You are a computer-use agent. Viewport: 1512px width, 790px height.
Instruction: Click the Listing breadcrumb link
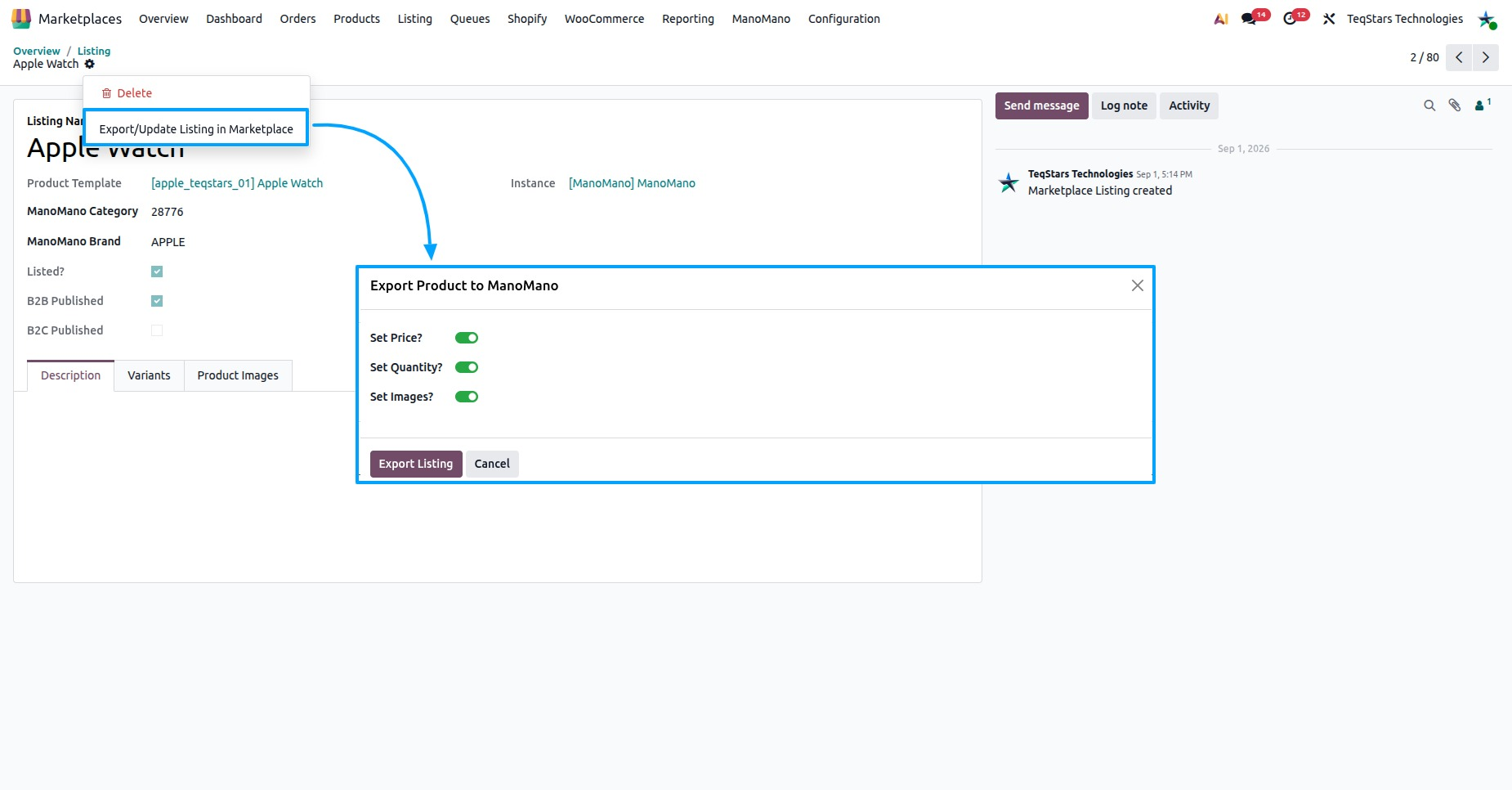click(94, 51)
